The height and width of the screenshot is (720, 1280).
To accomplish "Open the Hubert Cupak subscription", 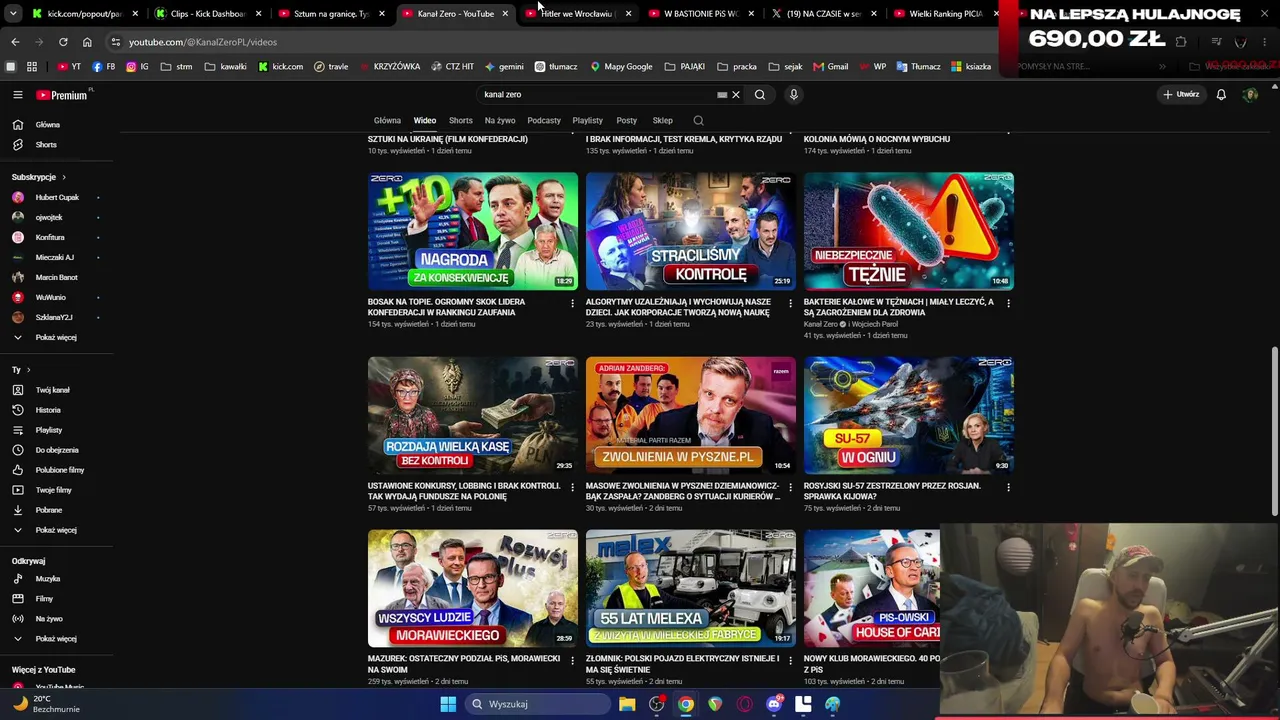I will point(56,198).
